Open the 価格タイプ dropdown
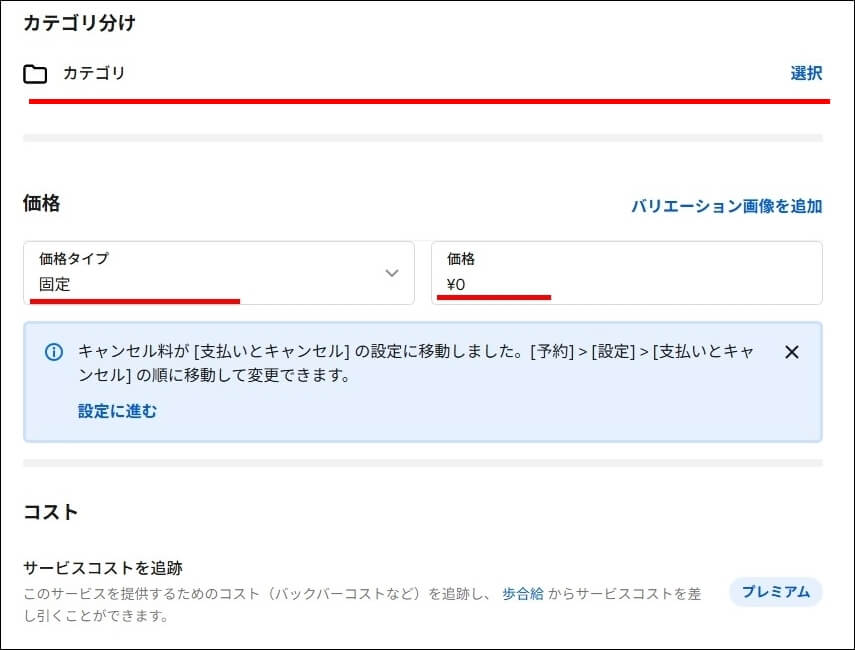 pos(219,273)
